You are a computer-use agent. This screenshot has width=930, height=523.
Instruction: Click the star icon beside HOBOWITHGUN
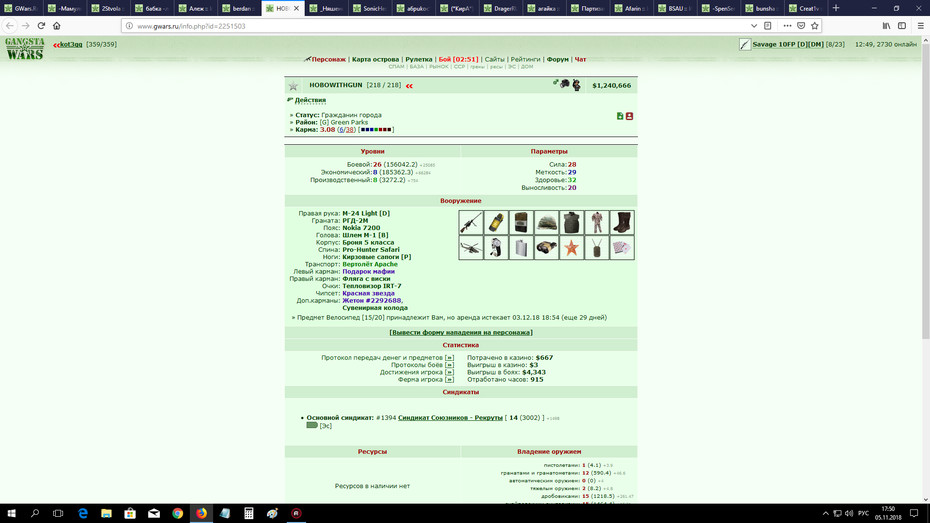pos(293,86)
